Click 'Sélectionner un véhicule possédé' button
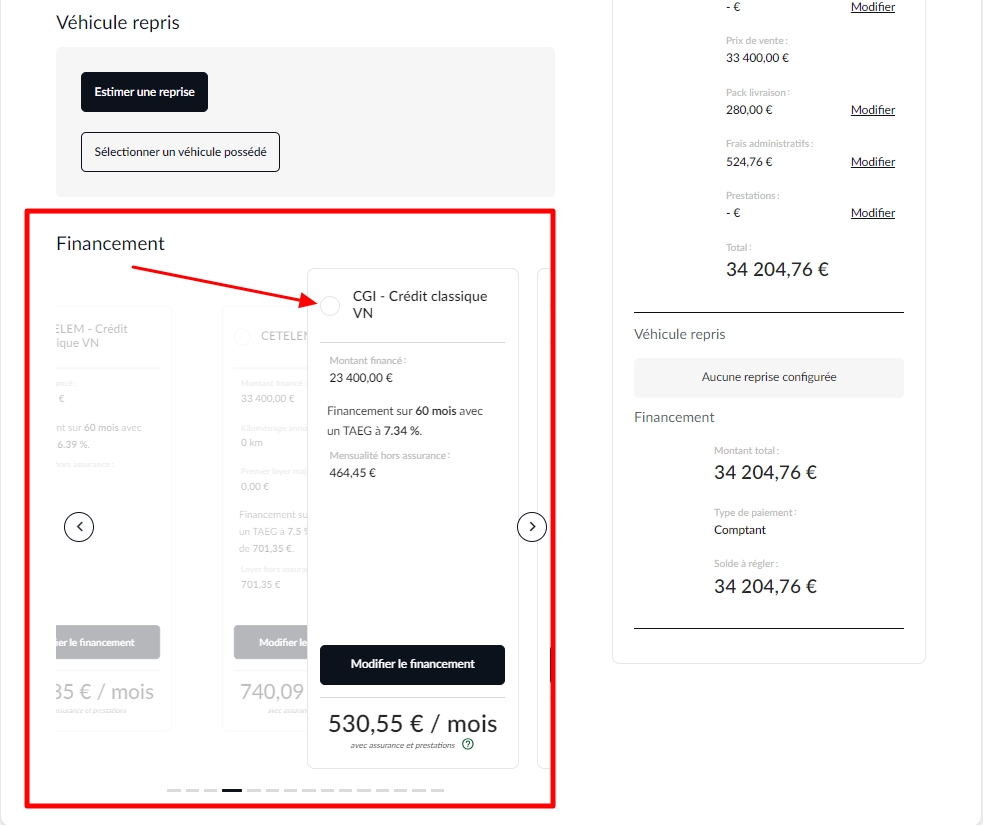Viewport: 983px width, 825px height. click(180, 152)
